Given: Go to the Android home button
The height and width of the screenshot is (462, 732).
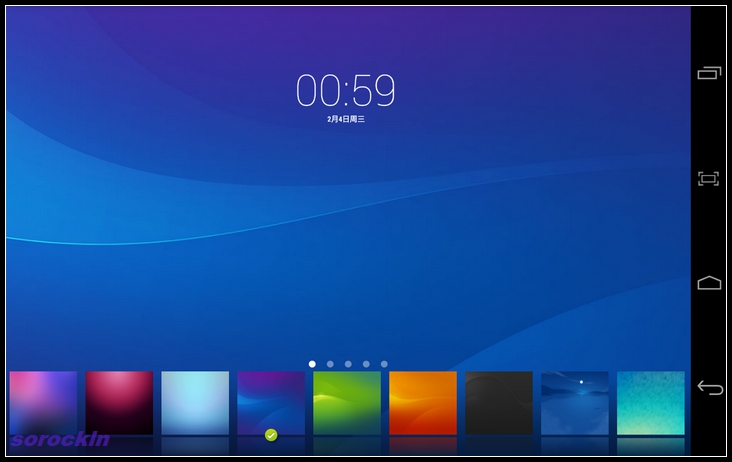Looking at the screenshot, I should point(709,283).
